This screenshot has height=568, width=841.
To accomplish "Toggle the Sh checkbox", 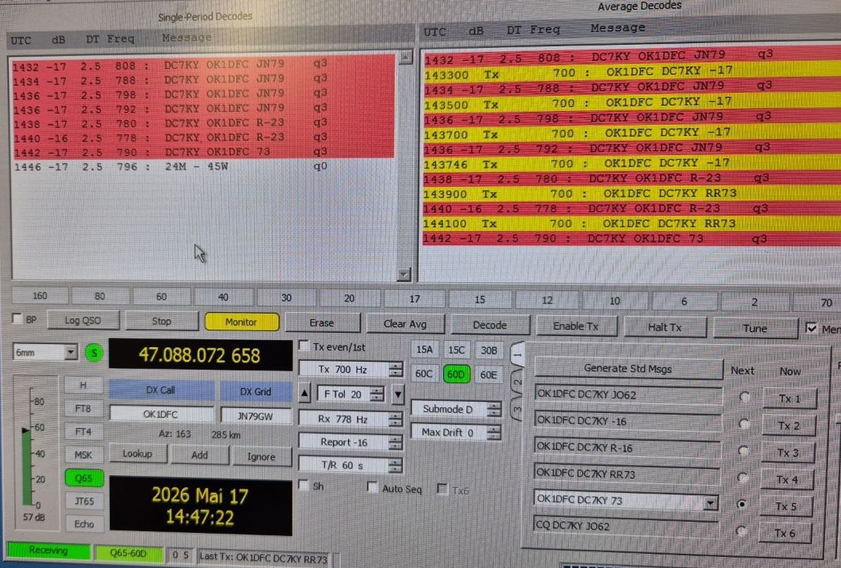I will pyautogui.click(x=304, y=485).
